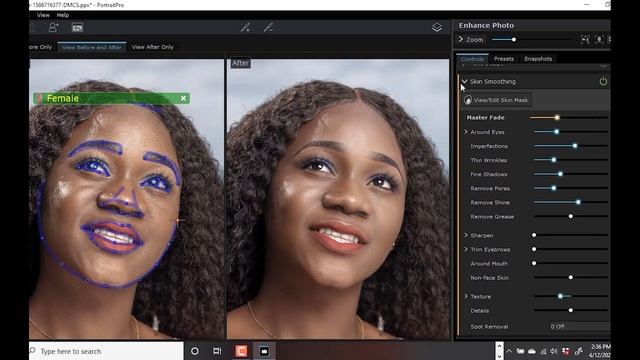
Task: Click the Fine Shadows slider handle
Action: 560,174
